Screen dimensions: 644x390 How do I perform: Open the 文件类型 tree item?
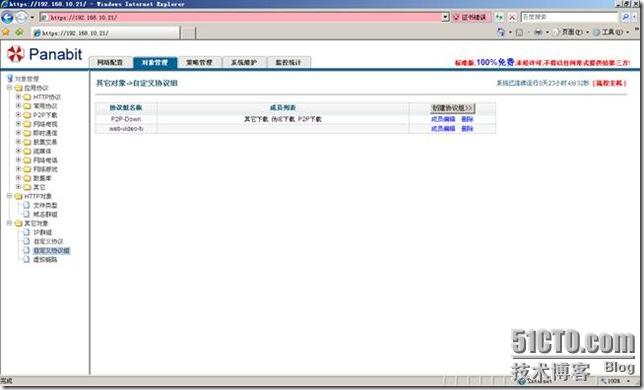point(45,205)
